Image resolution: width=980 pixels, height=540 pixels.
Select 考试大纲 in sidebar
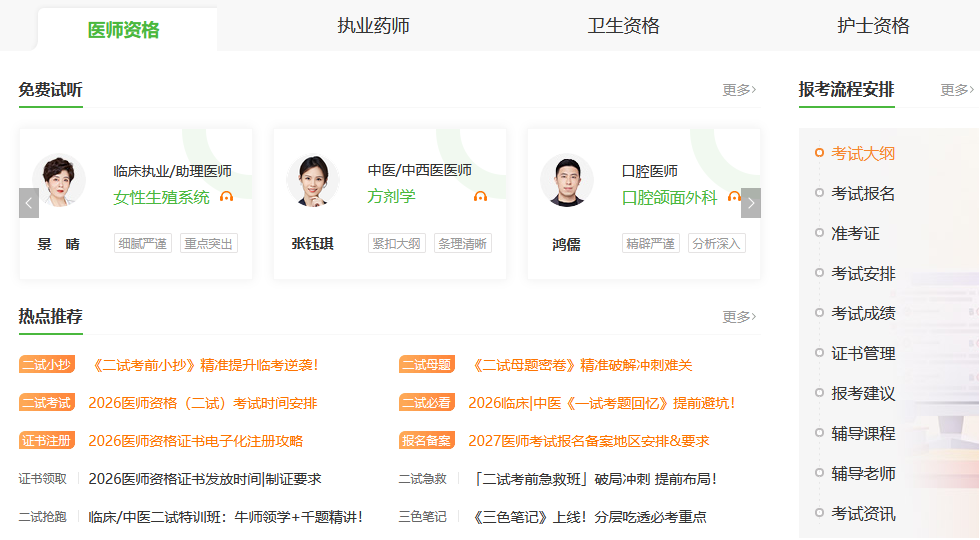tap(863, 153)
